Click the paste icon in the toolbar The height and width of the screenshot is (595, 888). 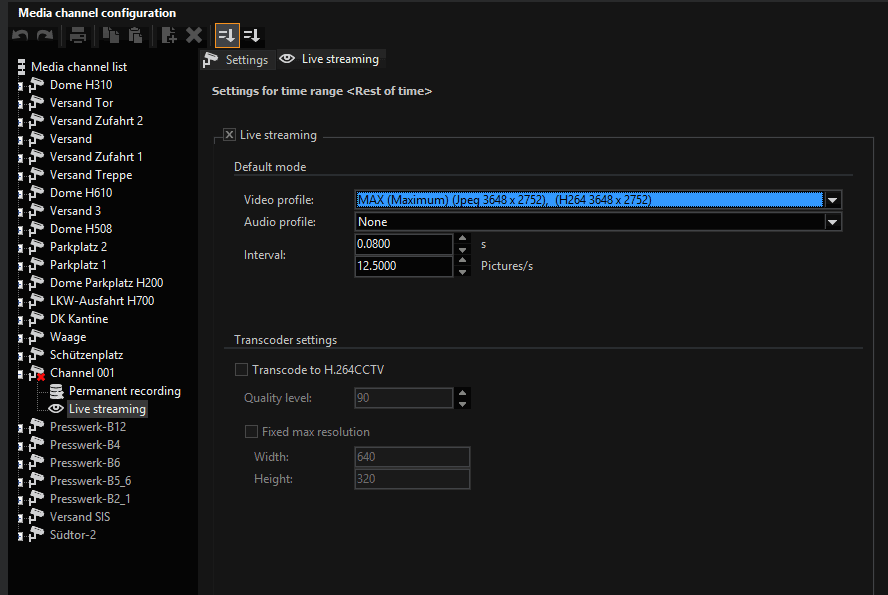(135, 36)
